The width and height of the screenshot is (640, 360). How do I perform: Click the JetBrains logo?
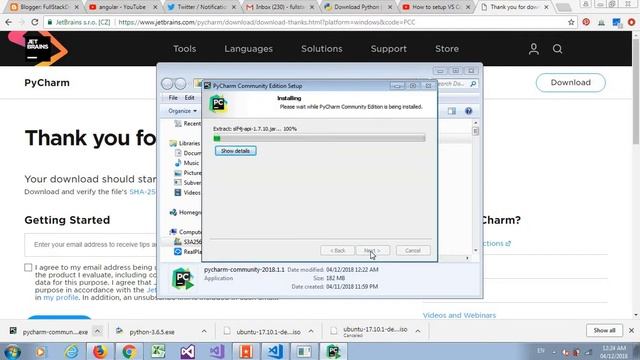click(x=38, y=49)
